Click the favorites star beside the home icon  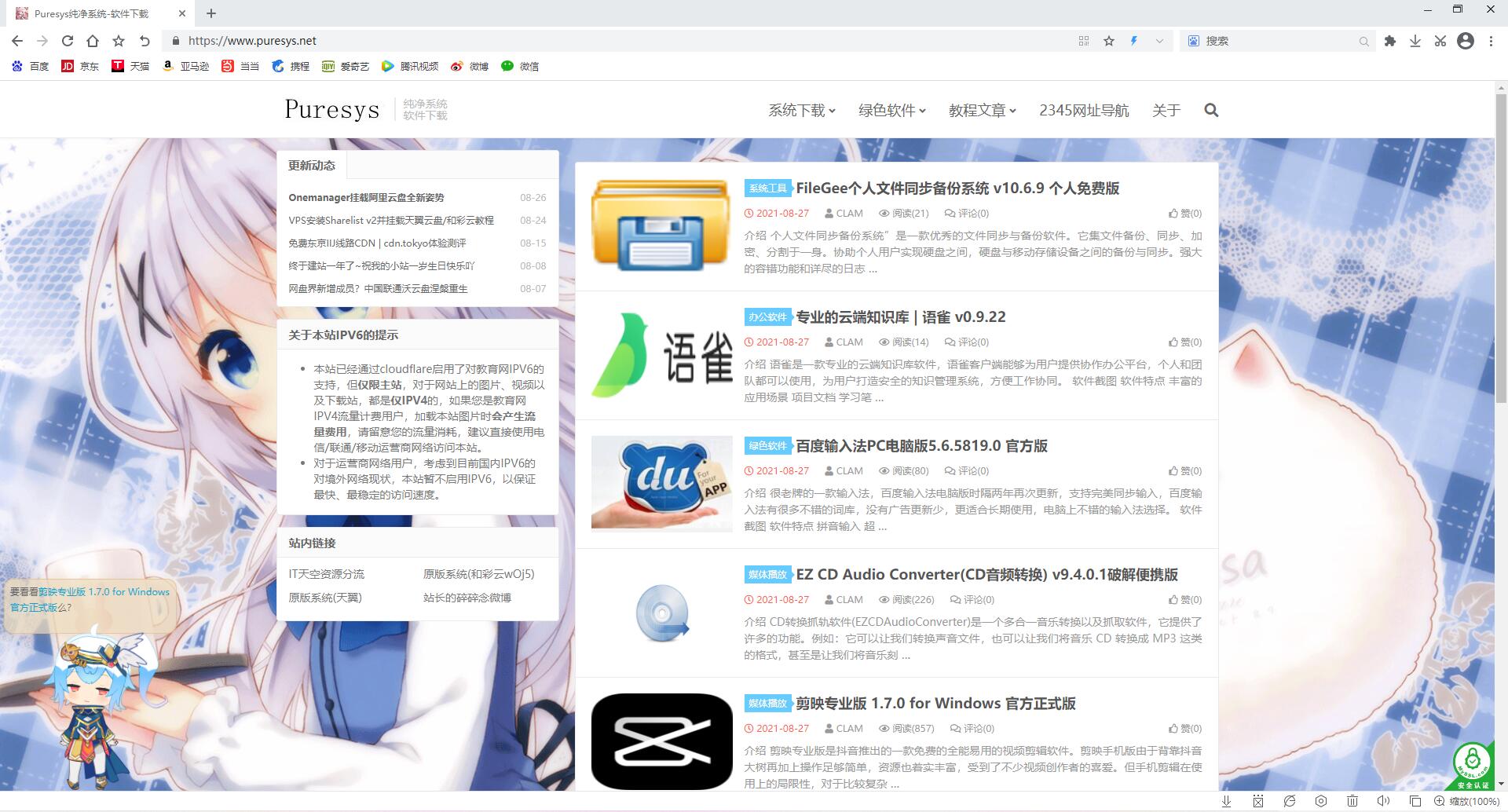click(x=119, y=41)
